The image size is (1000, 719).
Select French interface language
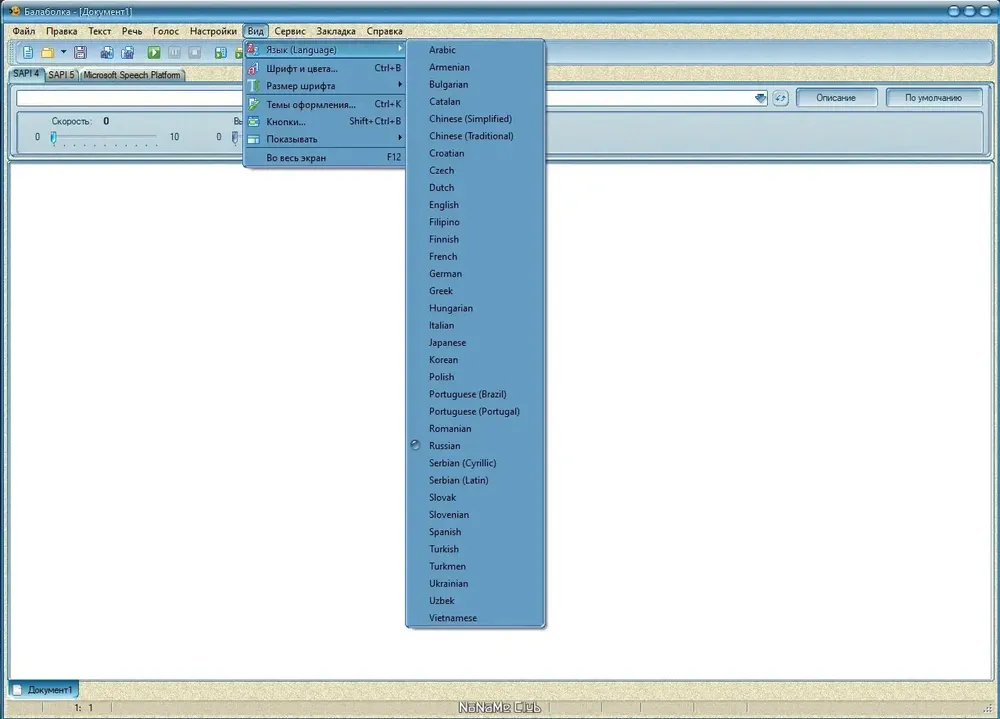coord(475,256)
